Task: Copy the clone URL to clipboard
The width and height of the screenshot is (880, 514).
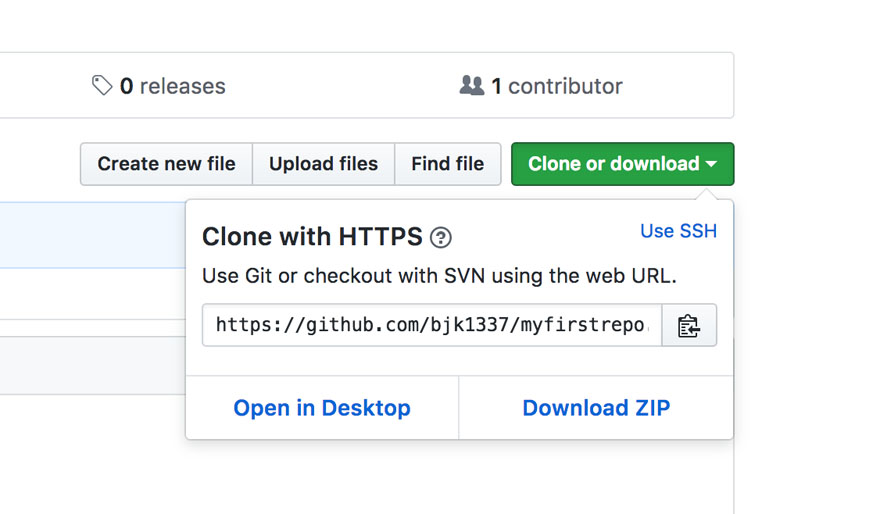Action: [x=689, y=326]
